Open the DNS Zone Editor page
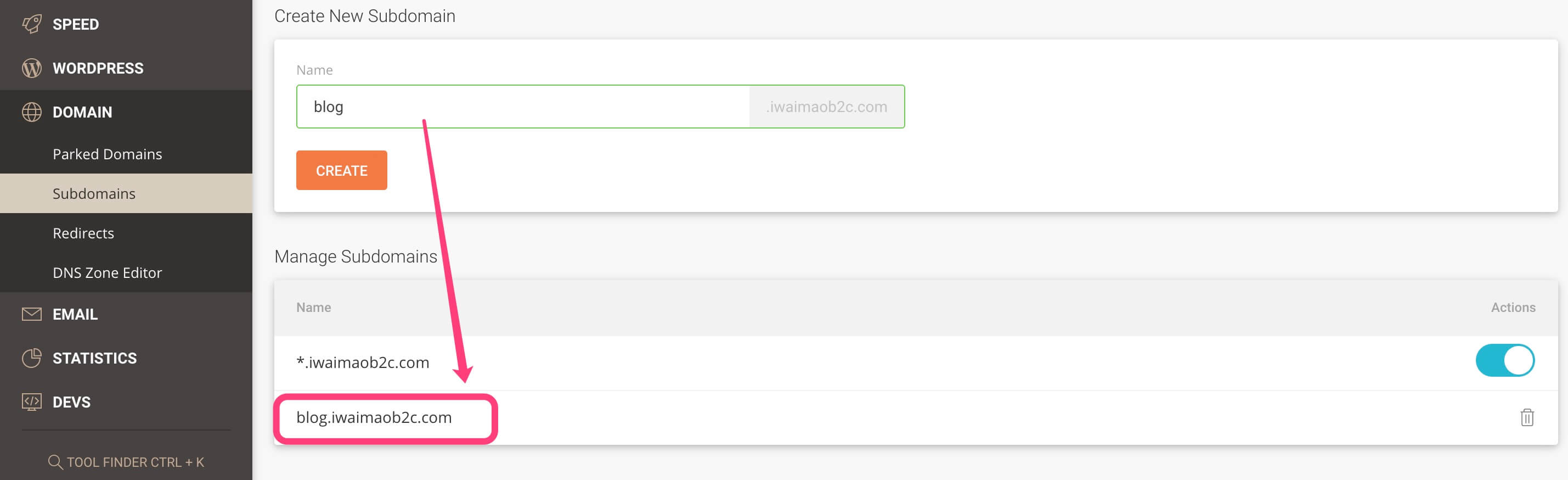Screen dimensions: 1568x480 (107, 273)
